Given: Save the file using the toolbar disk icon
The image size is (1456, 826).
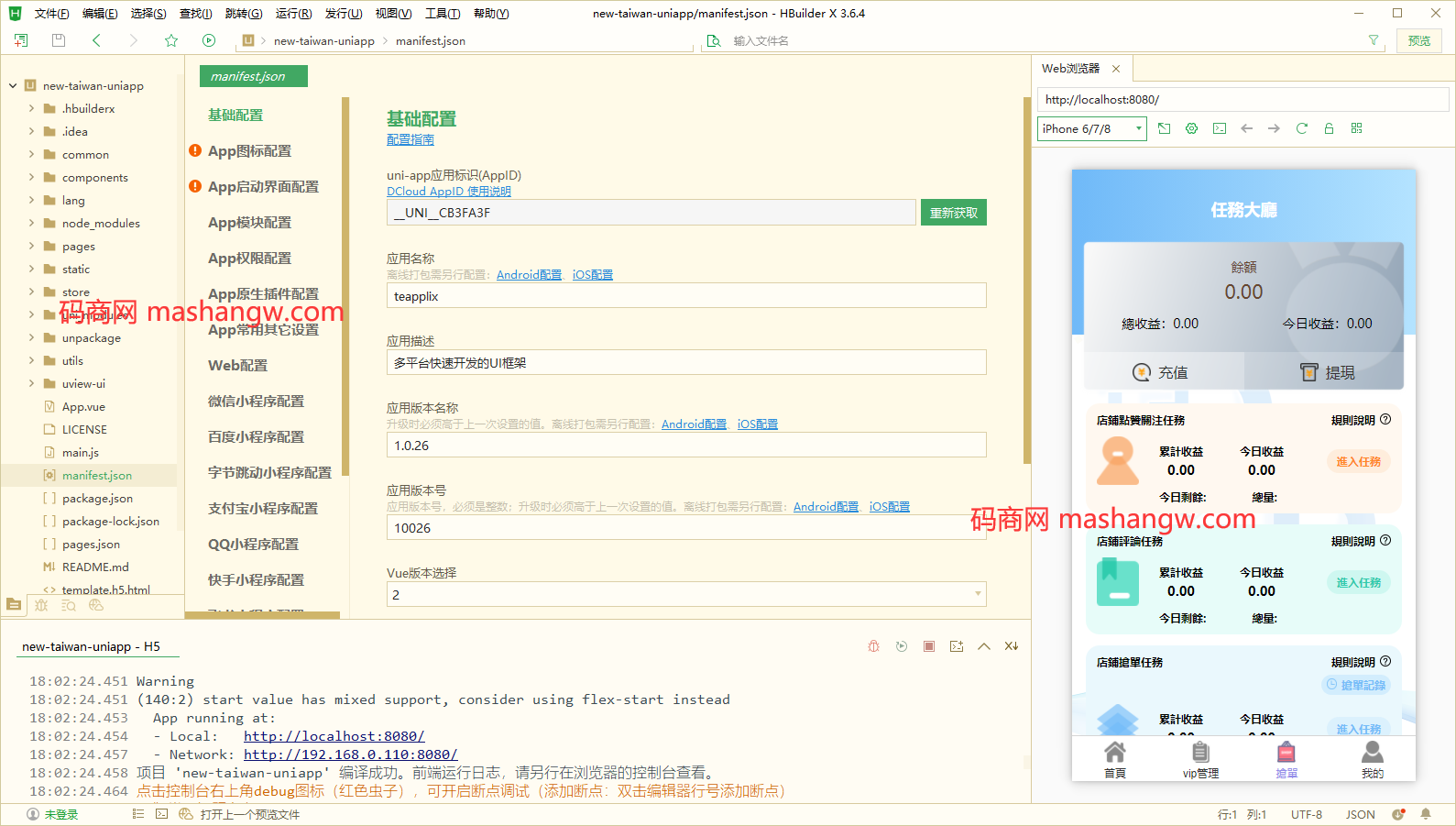Looking at the screenshot, I should 59,40.
